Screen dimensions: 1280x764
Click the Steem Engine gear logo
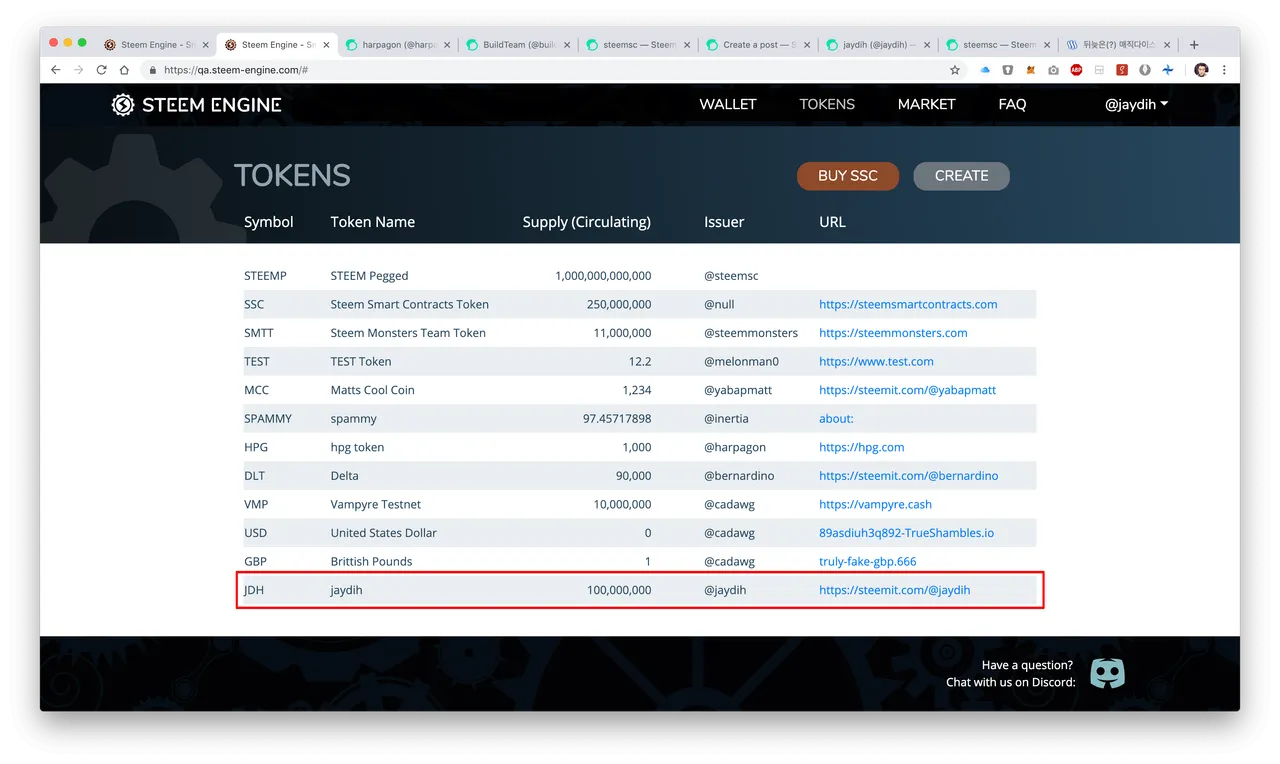coord(123,104)
